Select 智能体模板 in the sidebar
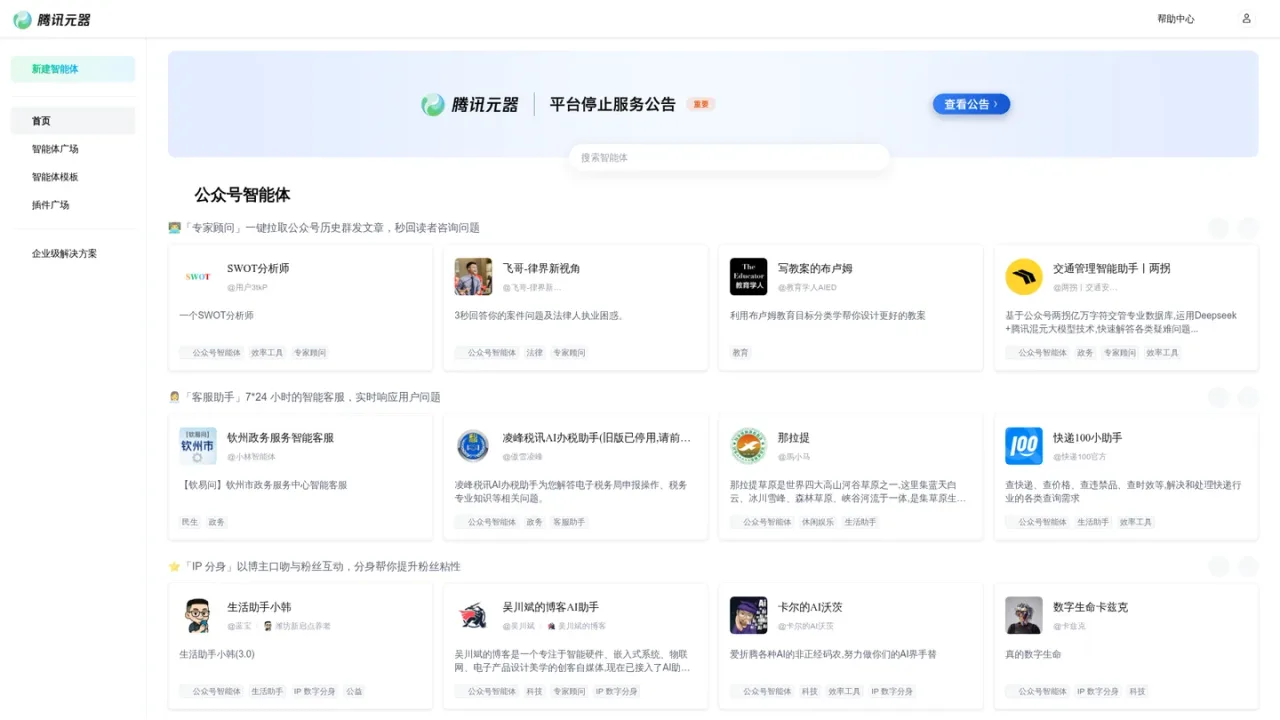Viewport: 1280px width, 720px height. coord(73,177)
